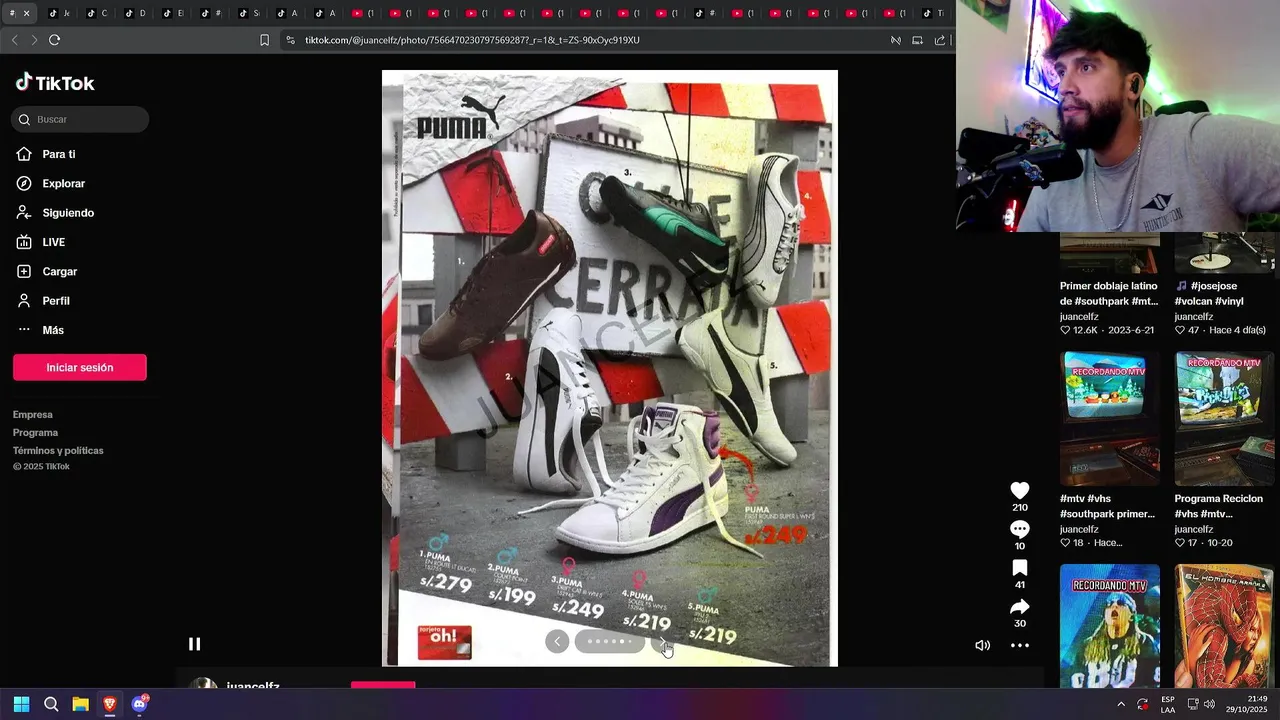Click the Puma catalog photo
Screen dimensions: 1280x720
[610, 368]
